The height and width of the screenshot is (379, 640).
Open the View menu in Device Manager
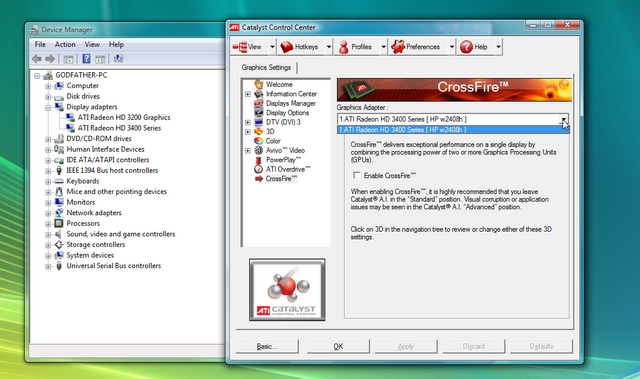pos(92,44)
